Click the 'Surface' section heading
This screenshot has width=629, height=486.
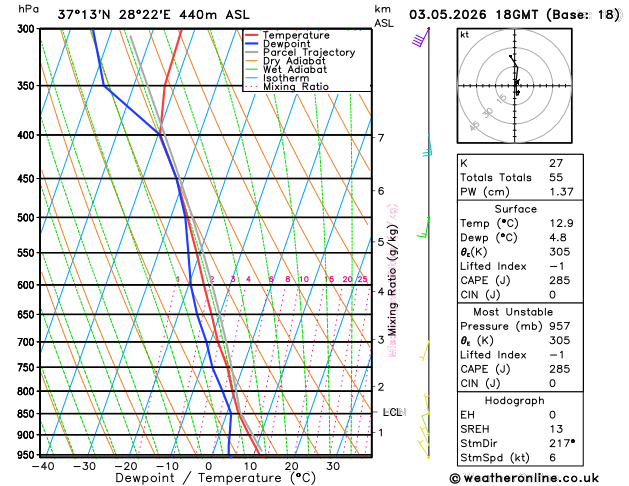click(515, 209)
